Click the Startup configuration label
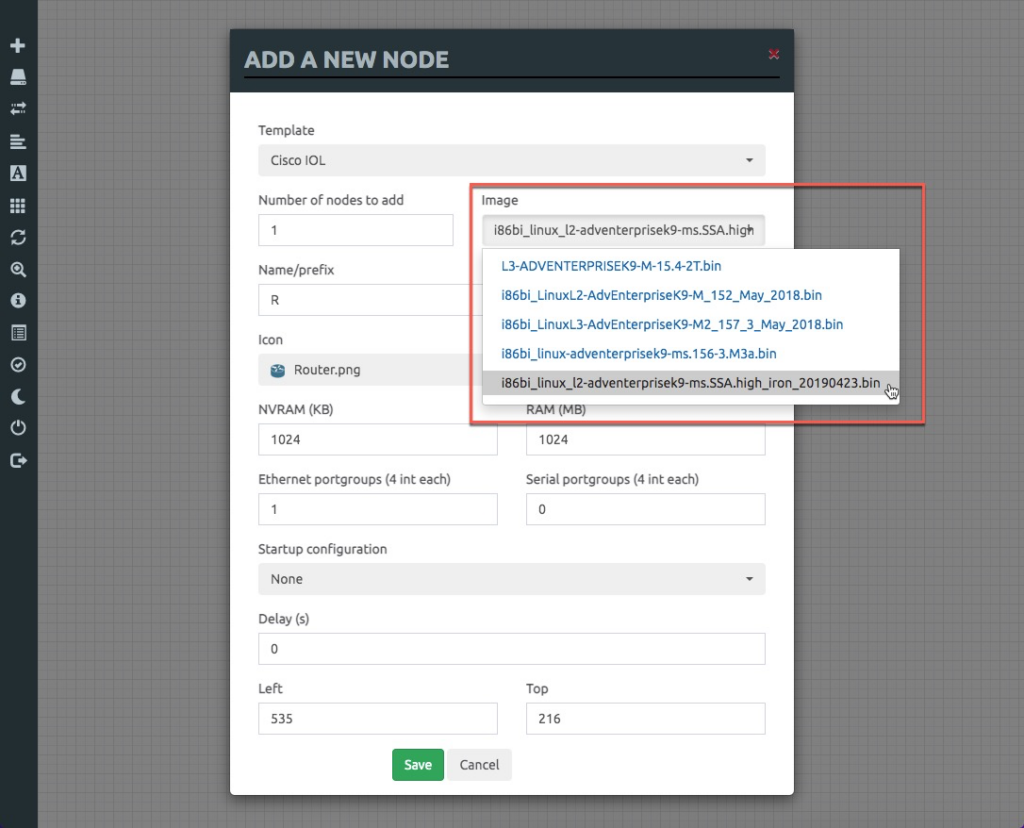Viewport: 1024px width, 828px height. (x=323, y=549)
